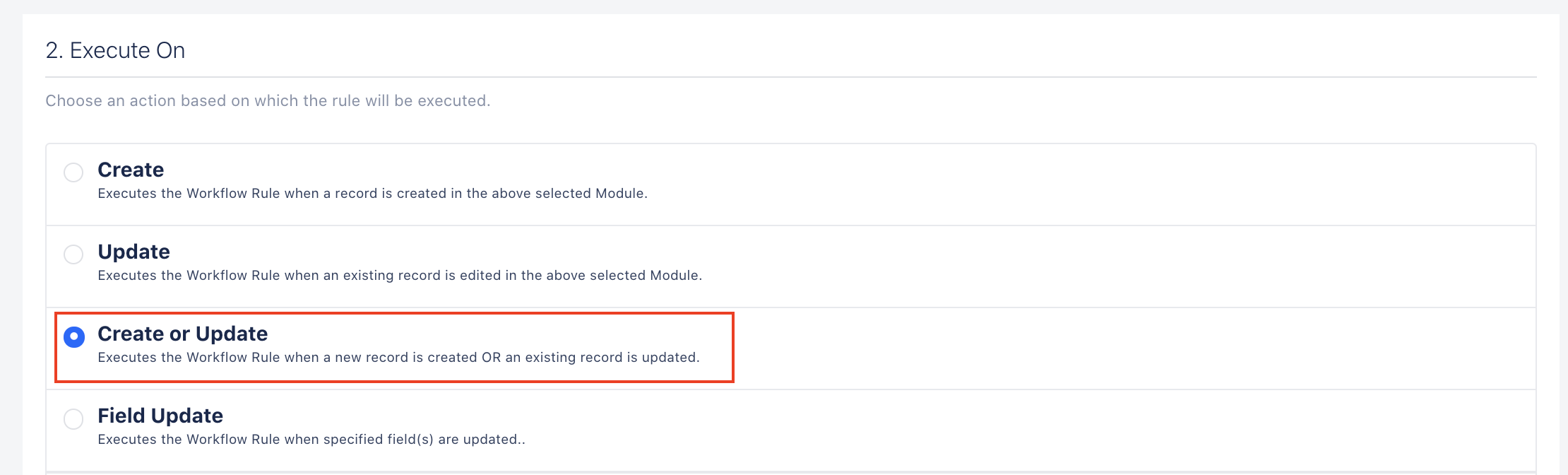Click the "Field Update" option title
The width and height of the screenshot is (1568, 475).
[160, 416]
